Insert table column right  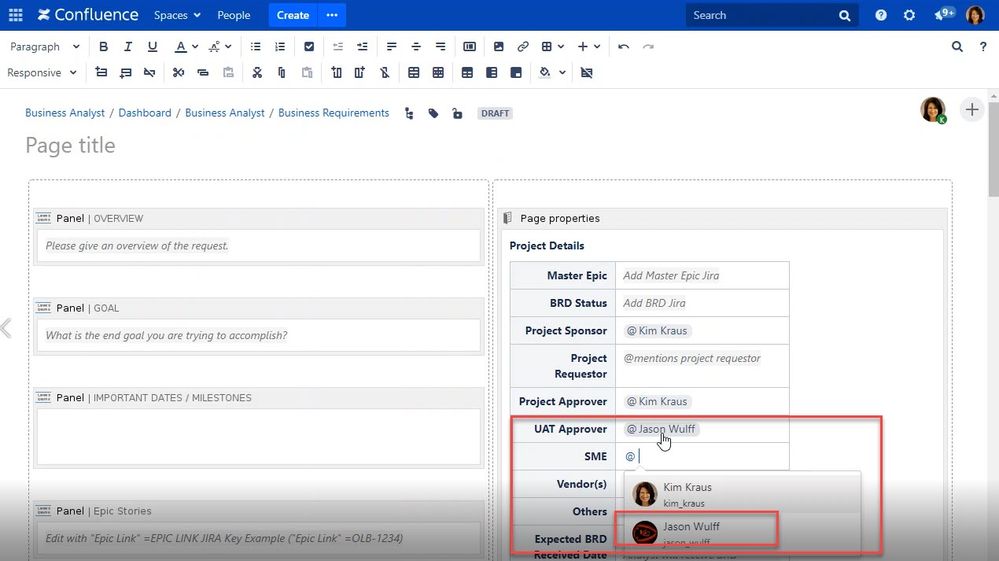click(360, 73)
